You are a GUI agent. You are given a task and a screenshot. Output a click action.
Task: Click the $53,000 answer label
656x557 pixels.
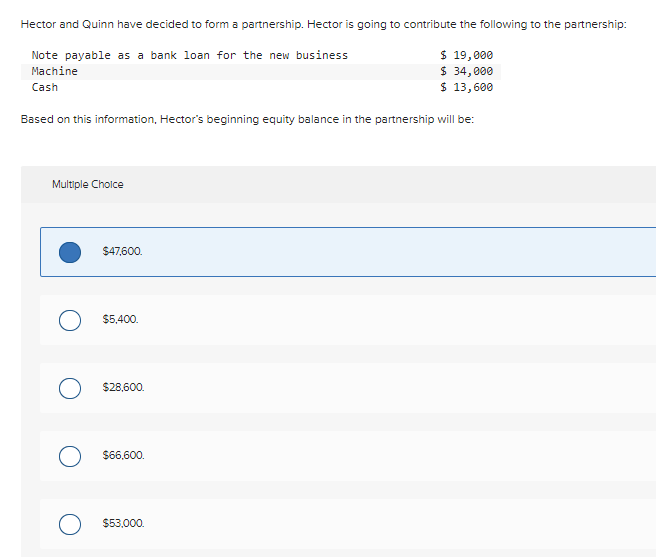pyautogui.click(x=123, y=524)
